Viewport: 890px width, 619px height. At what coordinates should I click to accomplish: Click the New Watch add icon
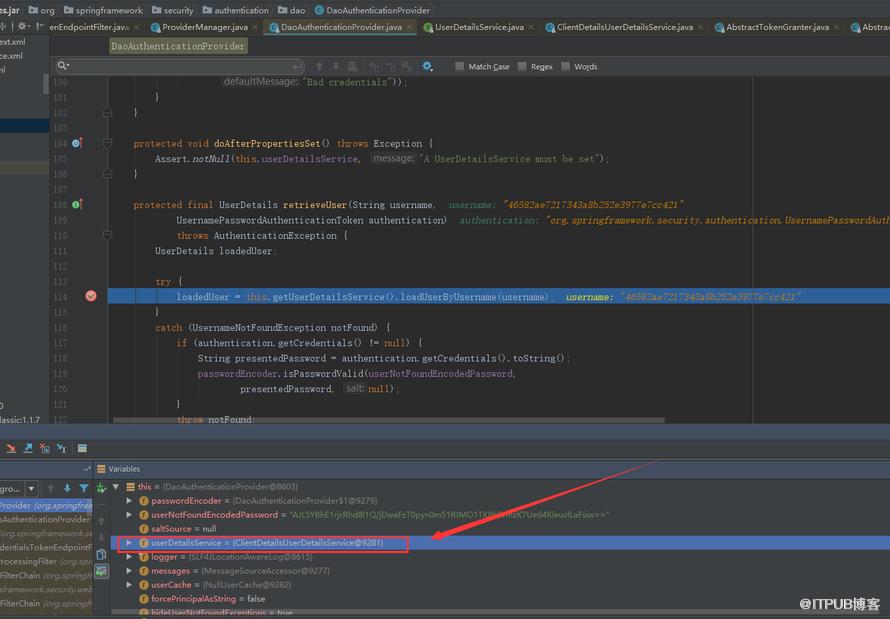[x=102, y=487]
